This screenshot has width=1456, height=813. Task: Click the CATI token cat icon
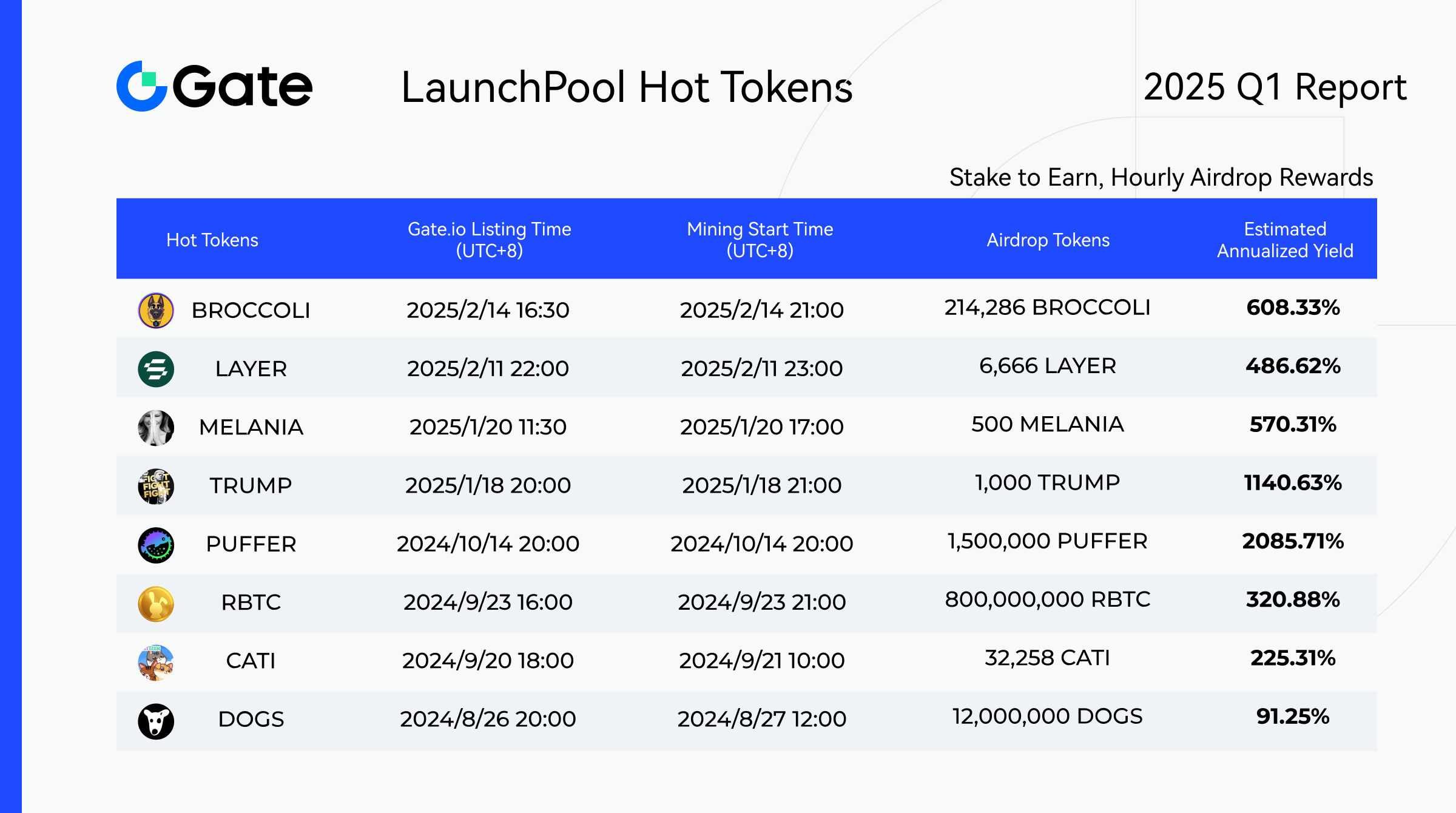tap(156, 661)
